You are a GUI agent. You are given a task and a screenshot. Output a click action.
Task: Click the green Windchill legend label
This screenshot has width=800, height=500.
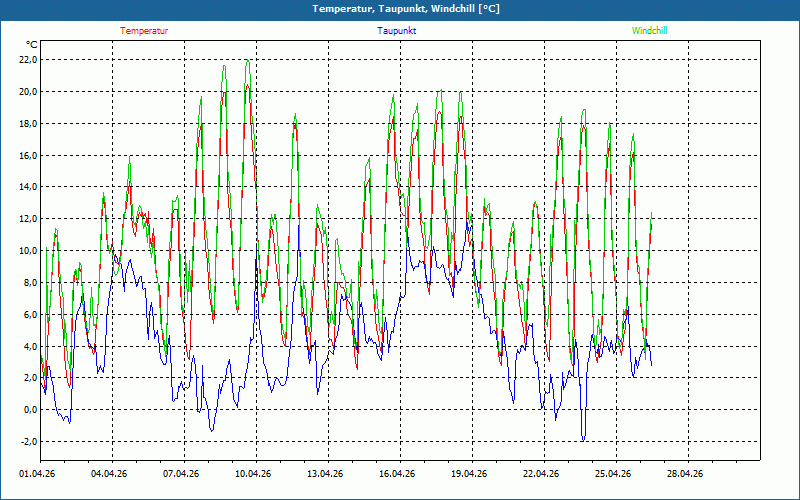coord(649,31)
